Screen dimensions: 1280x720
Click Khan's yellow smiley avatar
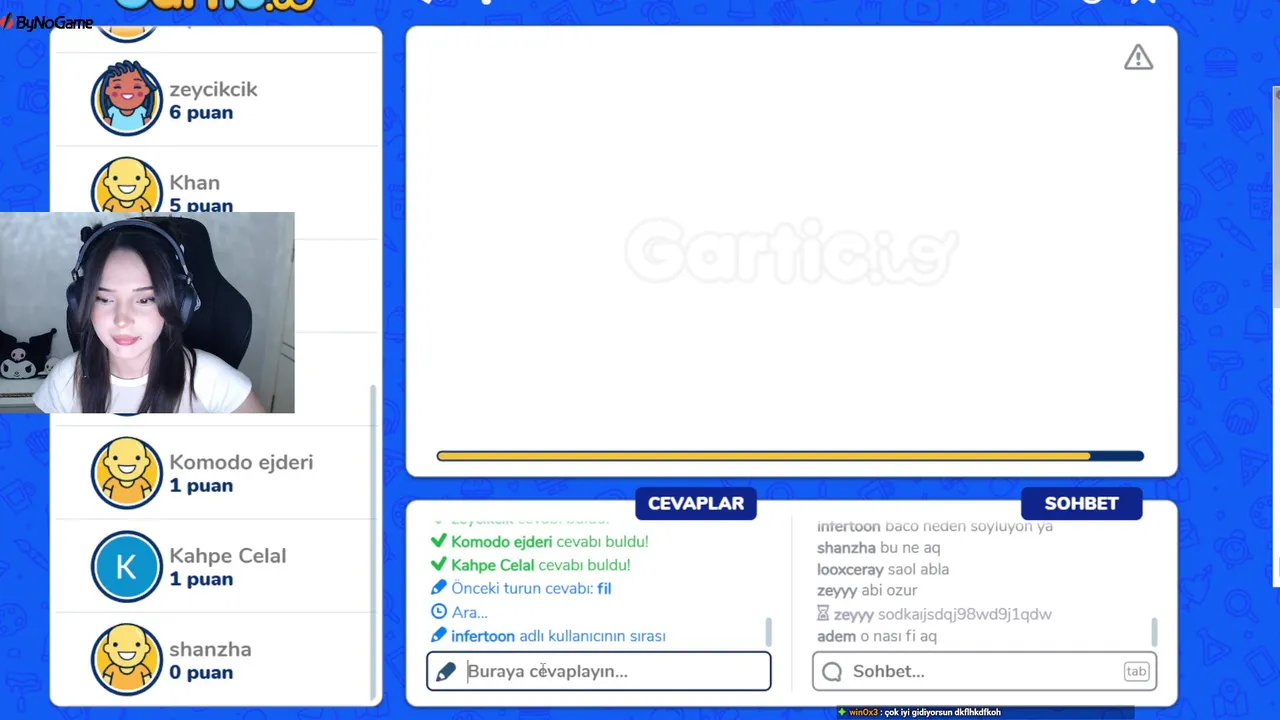click(x=126, y=185)
